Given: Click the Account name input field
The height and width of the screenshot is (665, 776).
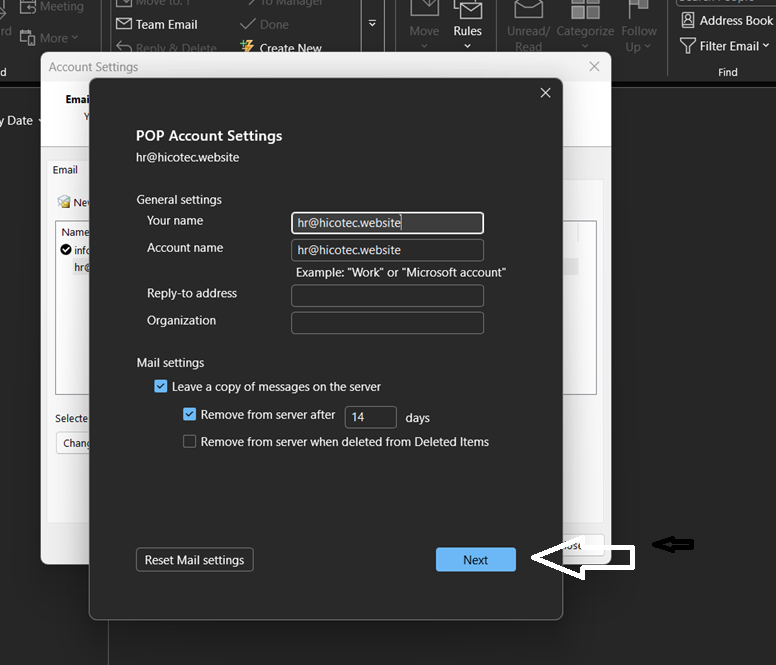Looking at the screenshot, I should [x=388, y=250].
